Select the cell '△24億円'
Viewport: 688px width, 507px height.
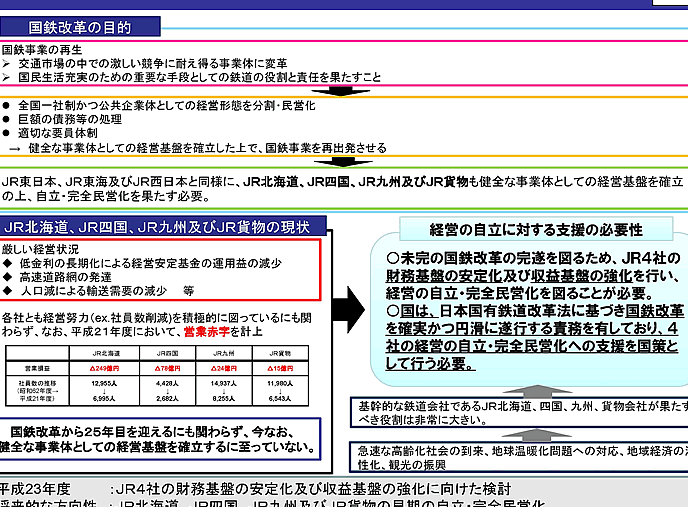[x=224, y=368]
